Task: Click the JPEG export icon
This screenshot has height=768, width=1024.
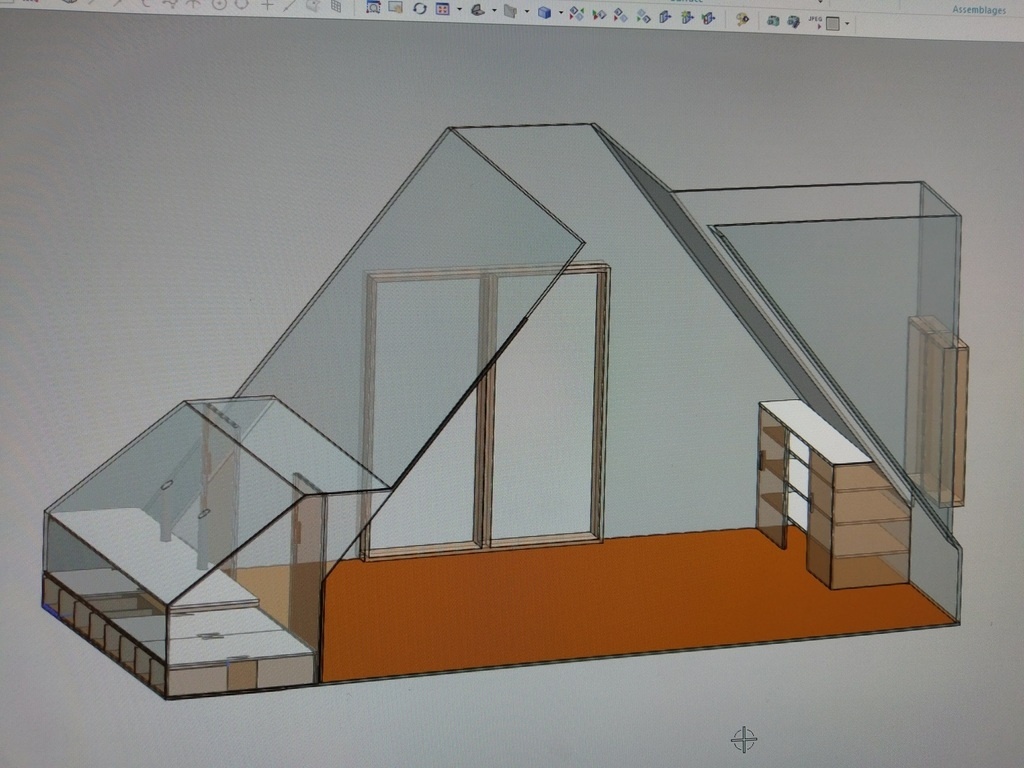Action: (x=815, y=22)
